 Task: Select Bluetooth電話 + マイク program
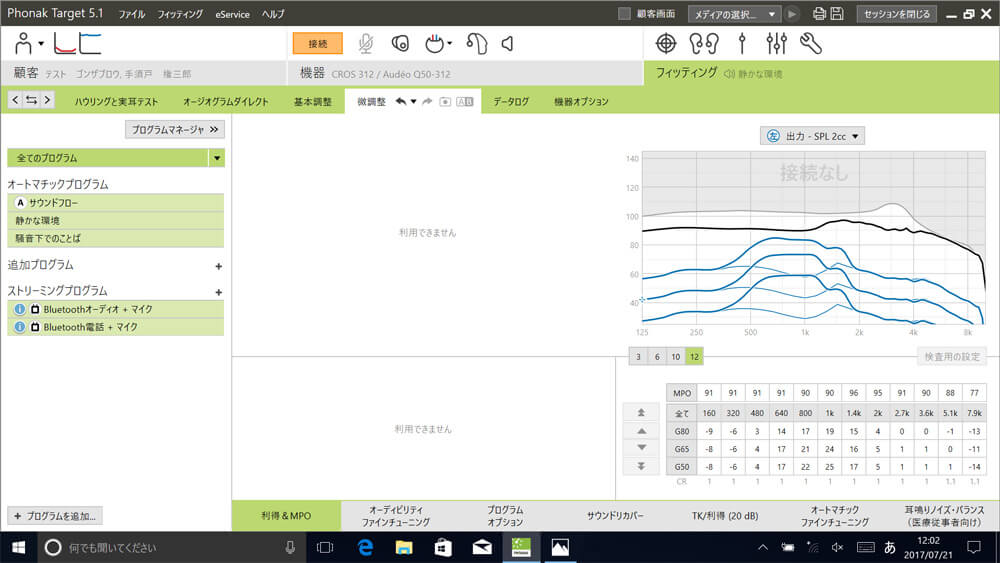pyautogui.click(x=115, y=327)
